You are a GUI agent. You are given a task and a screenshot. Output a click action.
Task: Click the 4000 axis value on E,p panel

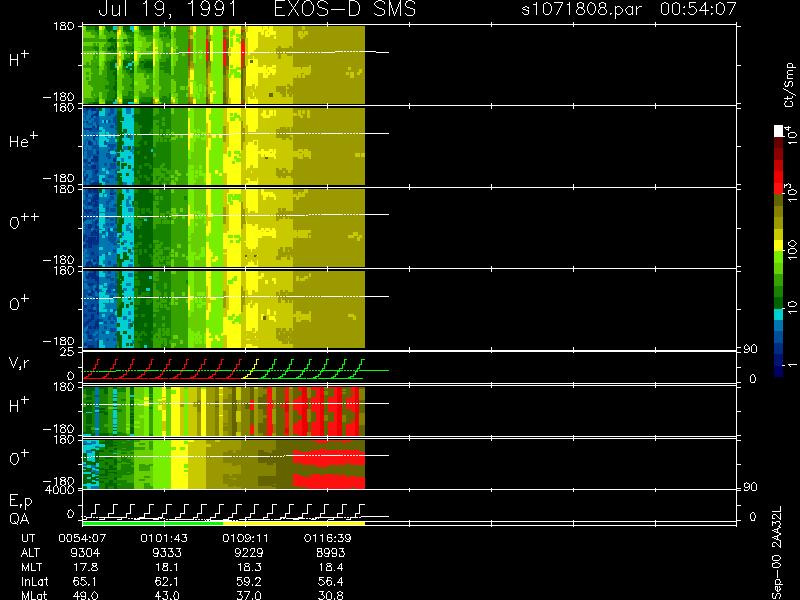pyautogui.click(x=62, y=490)
